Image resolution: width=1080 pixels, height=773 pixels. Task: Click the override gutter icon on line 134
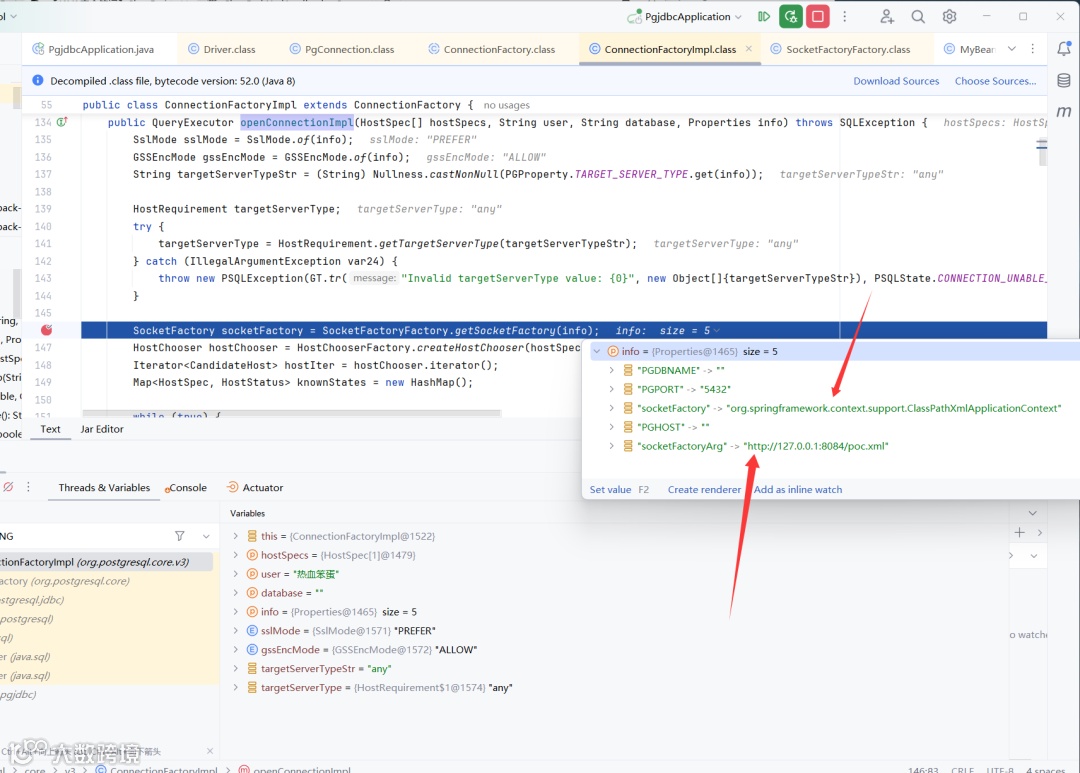(x=62, y=122)
